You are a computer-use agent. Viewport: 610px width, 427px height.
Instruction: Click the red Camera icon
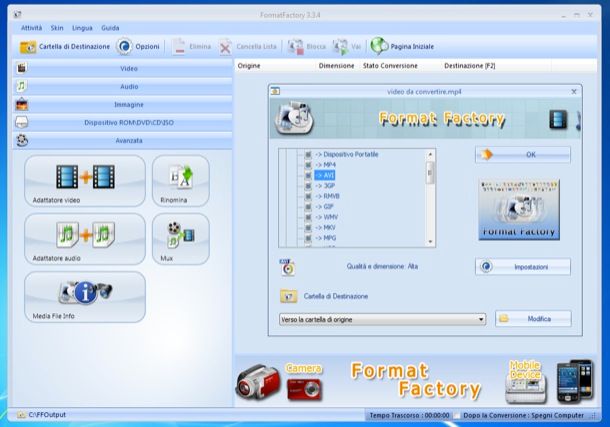[305, 389]
